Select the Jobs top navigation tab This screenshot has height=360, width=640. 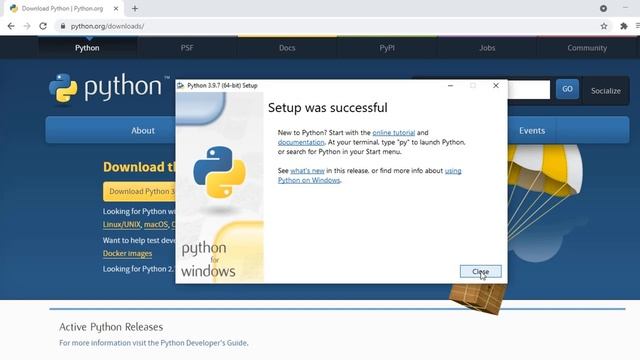(x=487, y=48)
